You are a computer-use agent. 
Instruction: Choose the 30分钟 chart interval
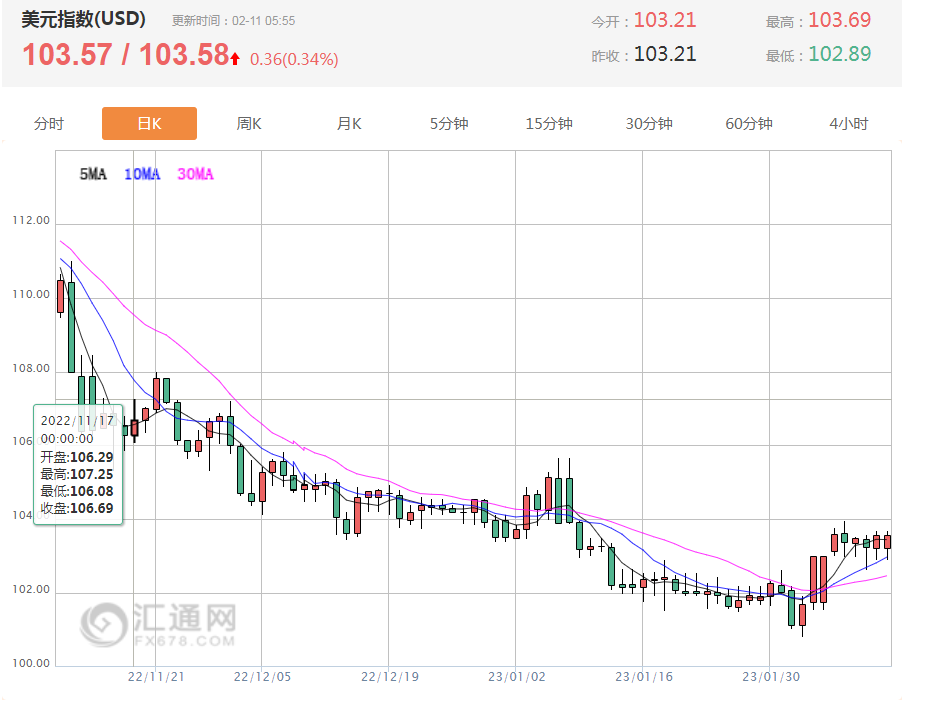pyautogui.click(x=649, y=124)
